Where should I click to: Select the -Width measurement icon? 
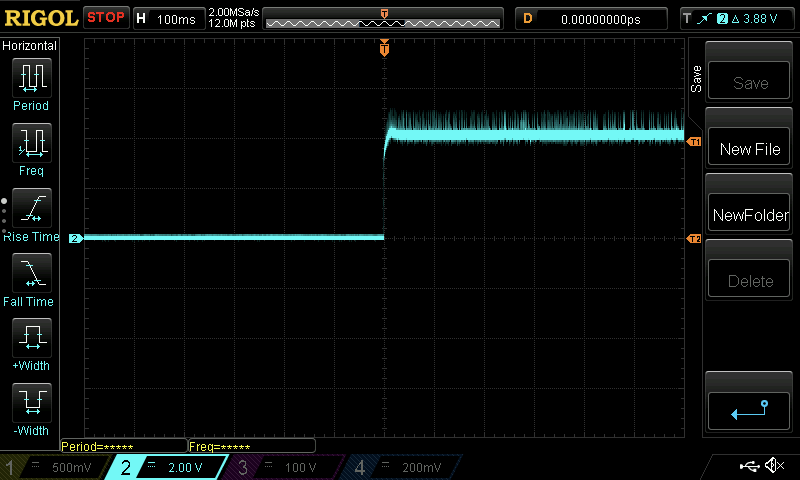(31, 408)
